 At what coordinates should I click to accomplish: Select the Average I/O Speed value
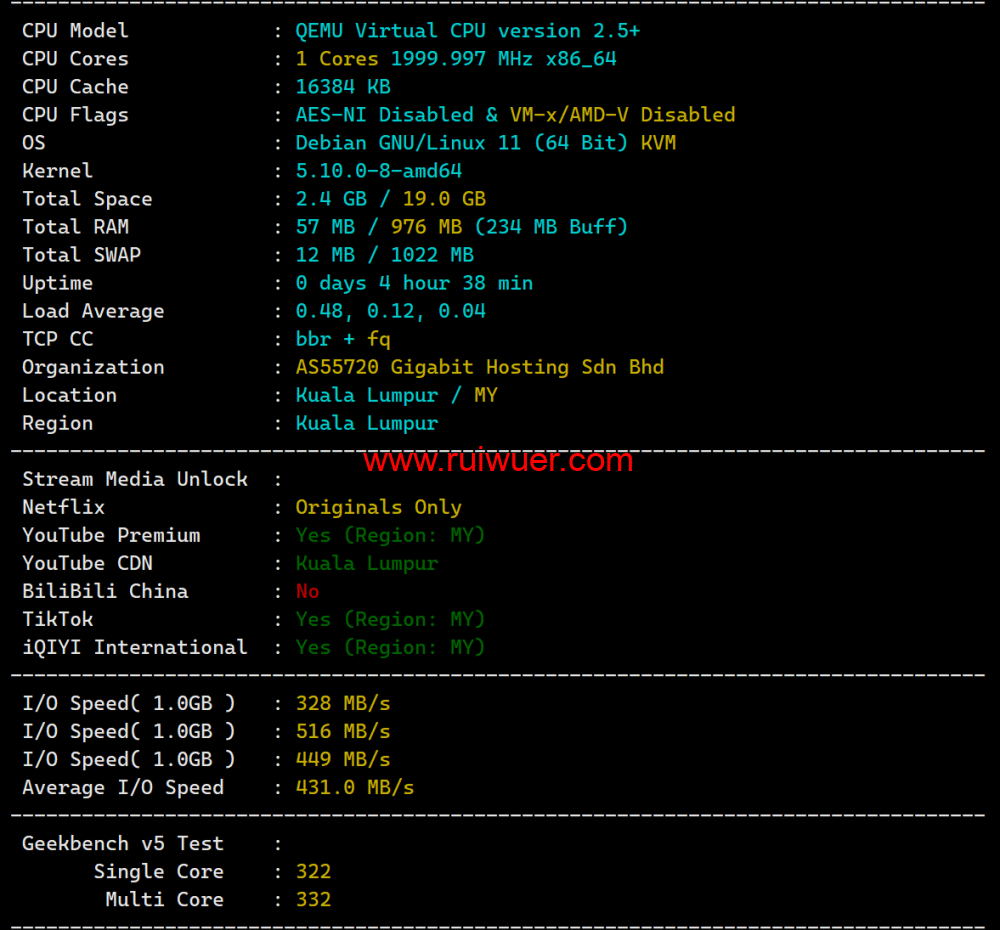coord(354,787)
